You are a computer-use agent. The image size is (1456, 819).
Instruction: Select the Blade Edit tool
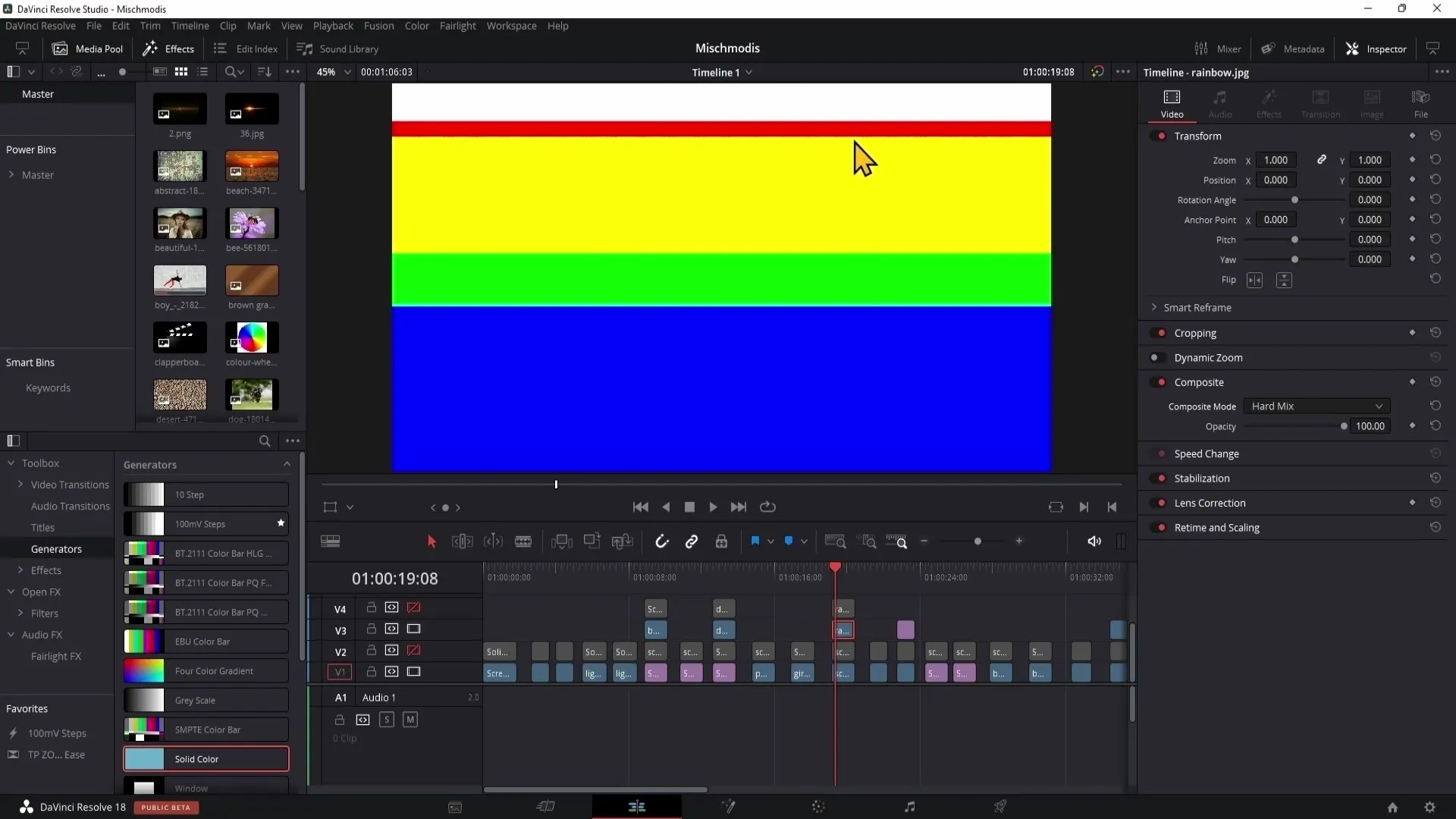point(523,541)
